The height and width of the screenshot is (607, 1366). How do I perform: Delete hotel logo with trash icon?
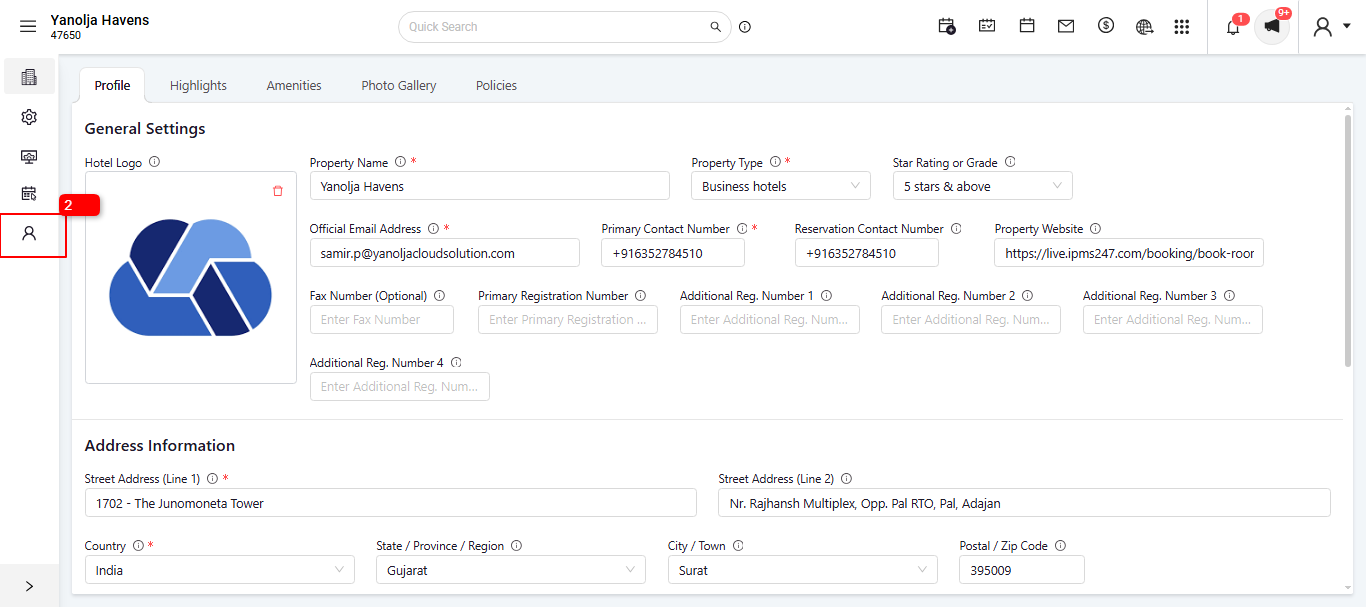pyautogui.click(x=278, y=191)
